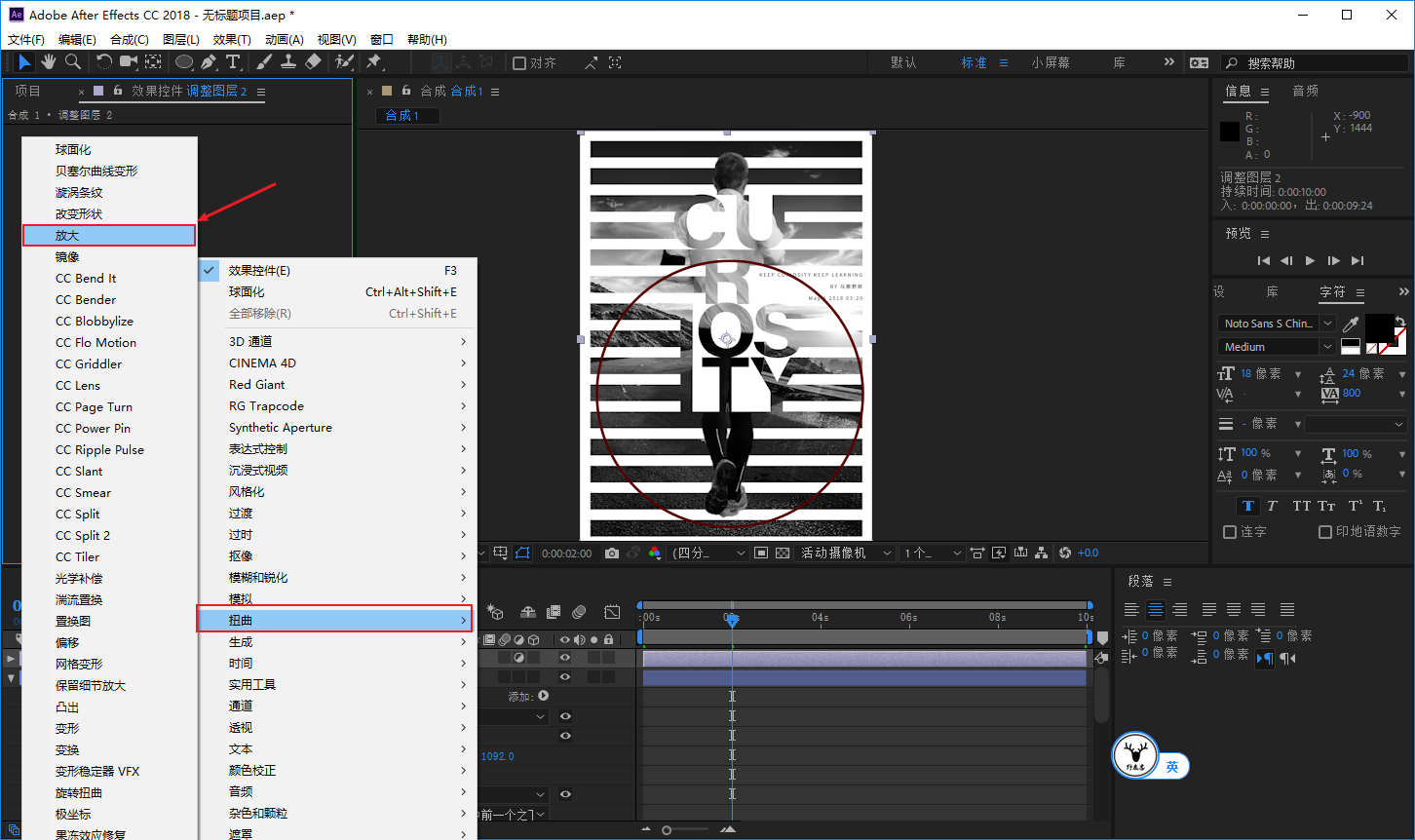Switch to the 默认 workspace
The image size is (1415, 840).
[x=904, y=62]
